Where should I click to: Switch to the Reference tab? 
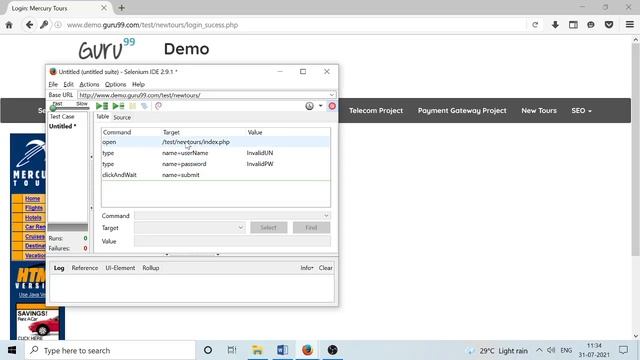pos(85,268)
